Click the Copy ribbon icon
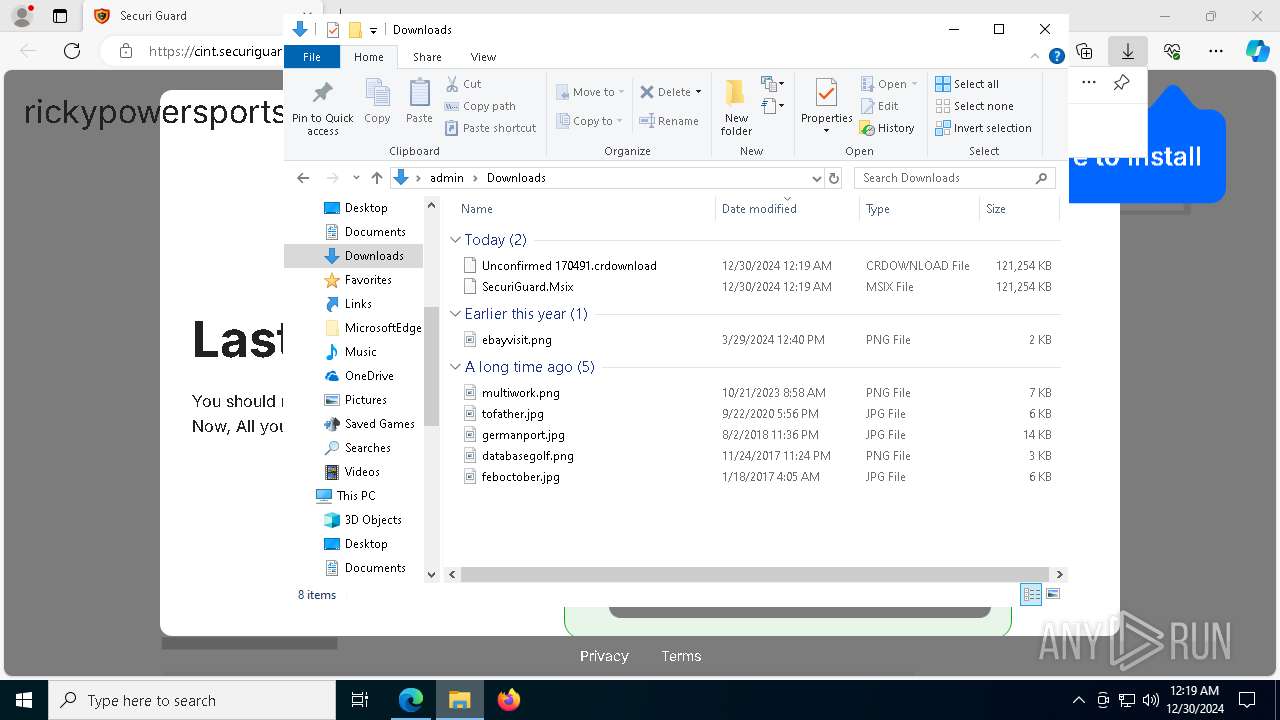The height and width of the screenshot is (720, 1280). pyautogui.click(x=377, y=101)
